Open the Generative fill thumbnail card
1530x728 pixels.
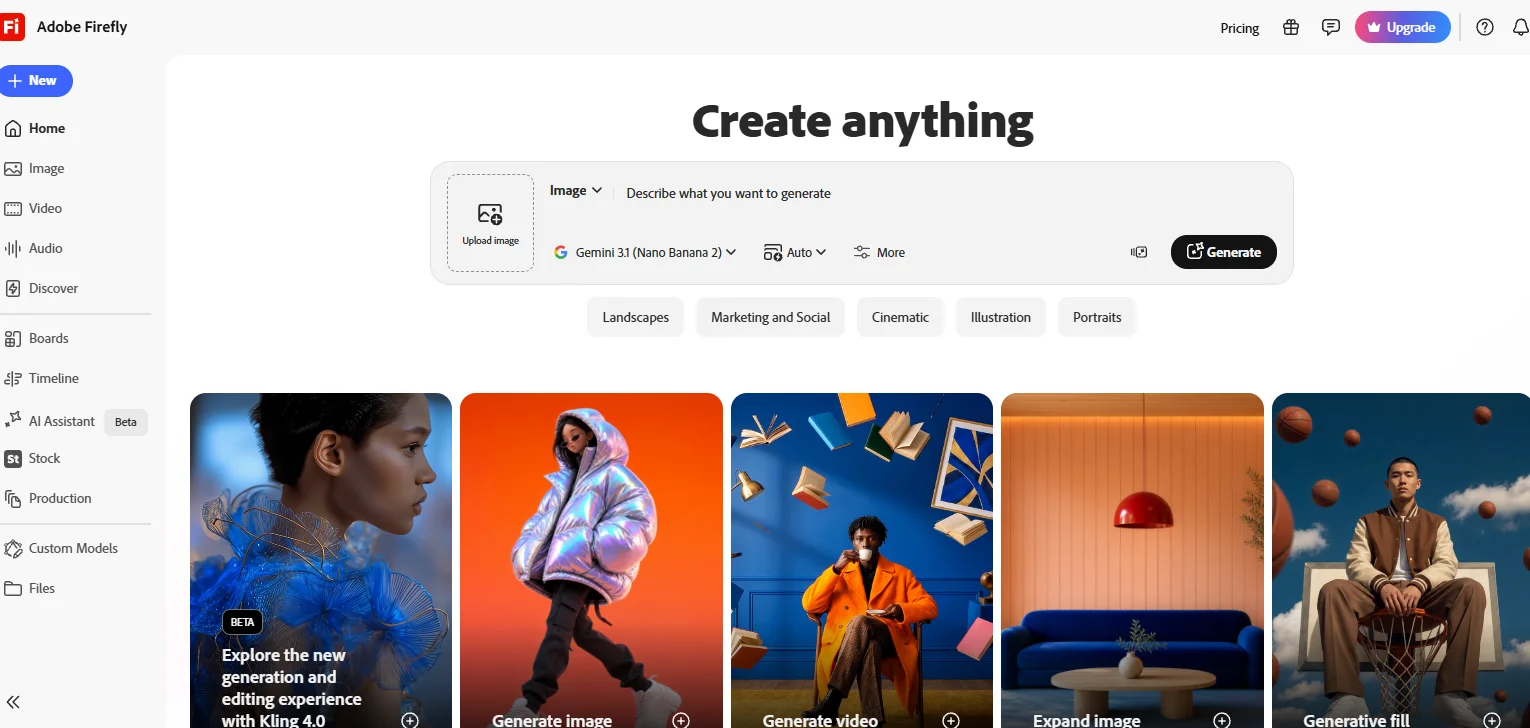coord(1401,560)
